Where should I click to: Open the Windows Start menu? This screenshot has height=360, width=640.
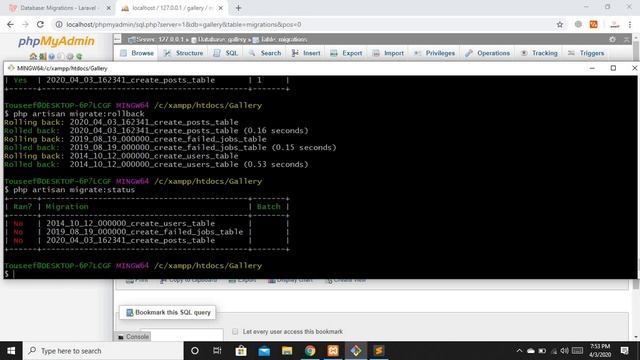pyautogui.click(x=11, y=351)
